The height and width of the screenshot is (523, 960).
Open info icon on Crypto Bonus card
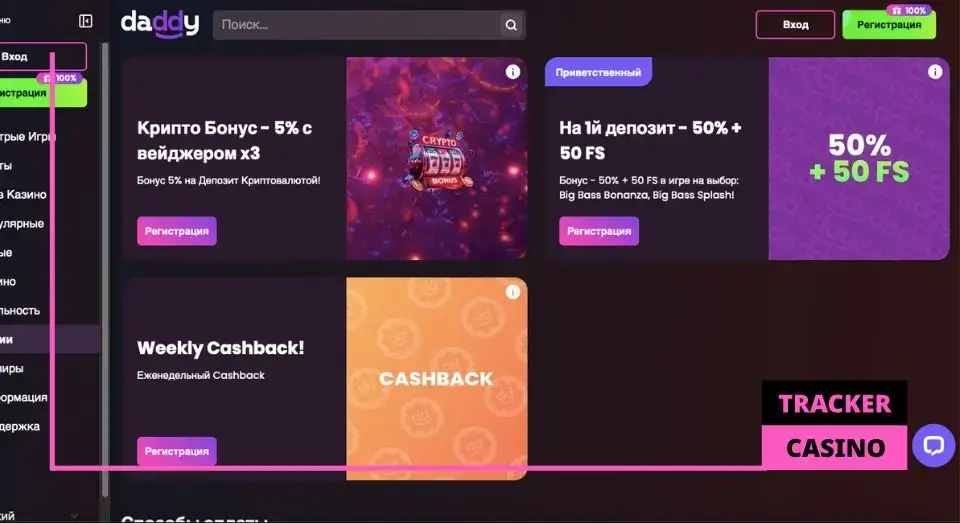[512, 72]
